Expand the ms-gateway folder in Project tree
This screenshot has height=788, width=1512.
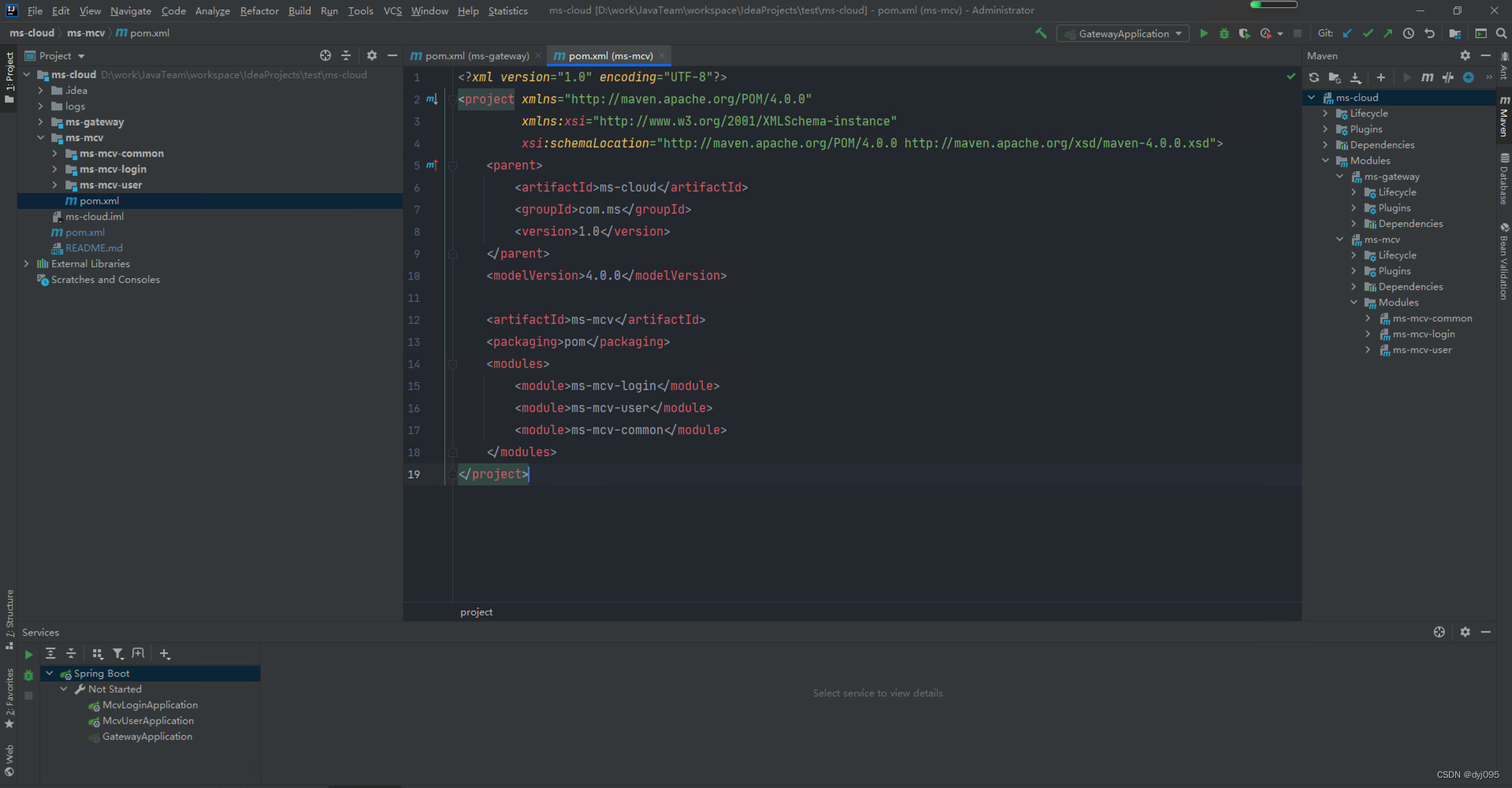[41, 122]
